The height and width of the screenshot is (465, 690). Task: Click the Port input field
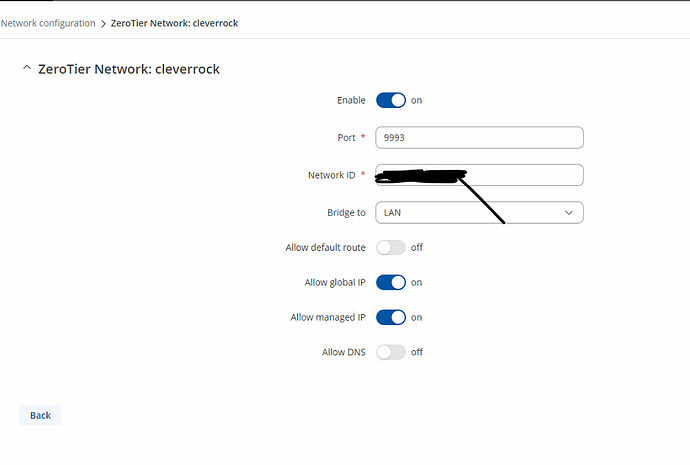[x=479, y=138]
